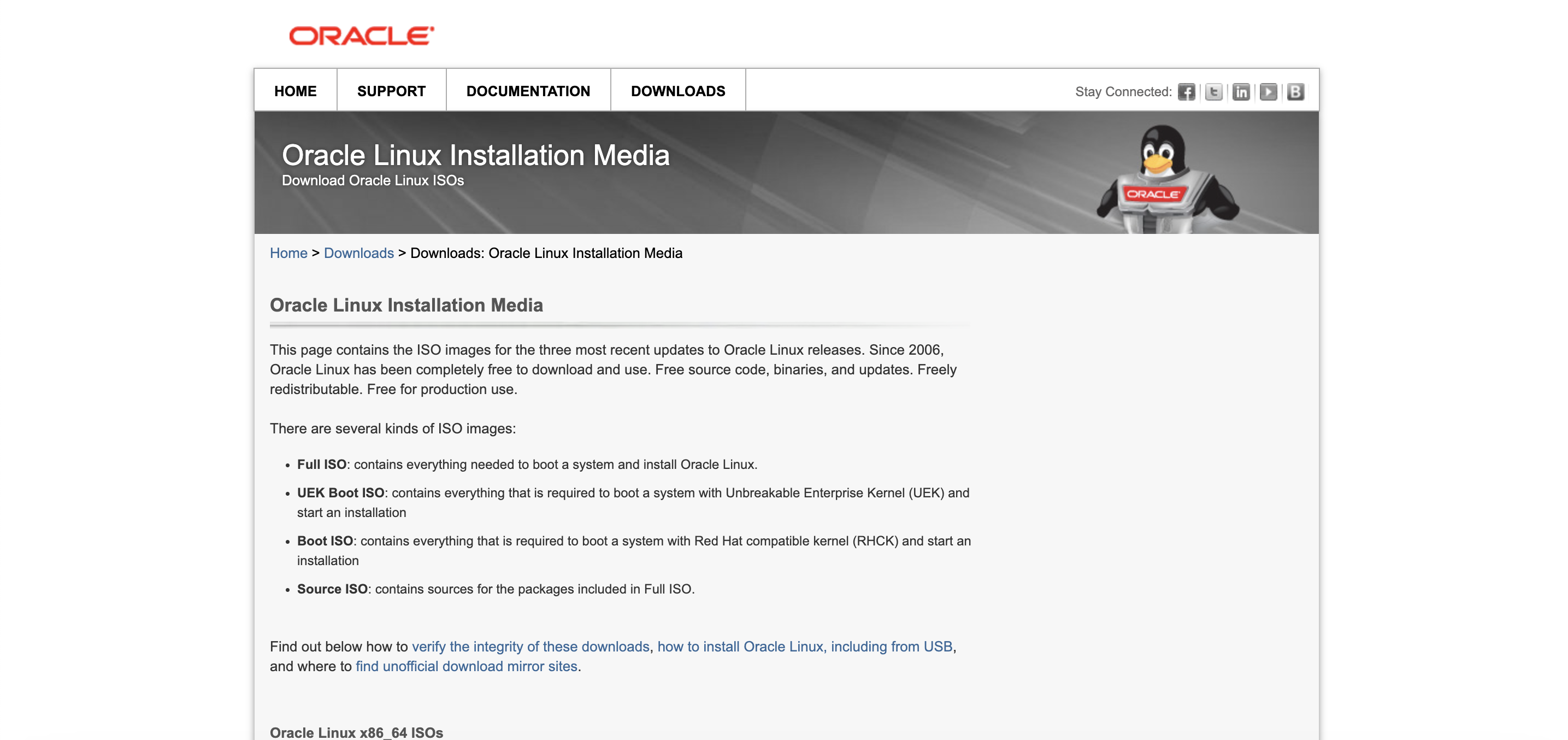Open 'find unofficial download mirror sites' link
The height and width of the screenshot is (740, 1568).
(x=466, y=666)
